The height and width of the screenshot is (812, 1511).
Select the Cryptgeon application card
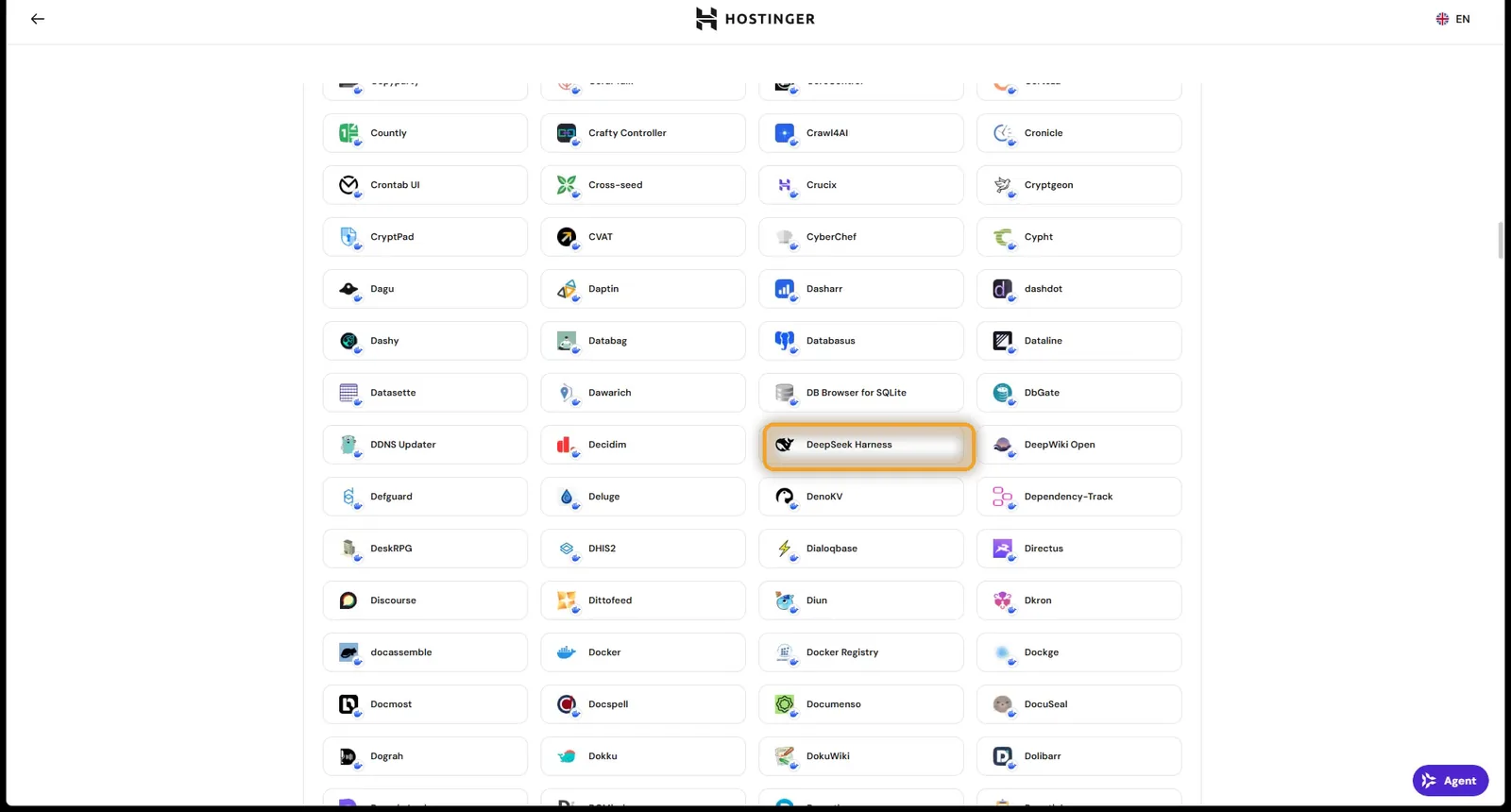(x=1079, y=185)
